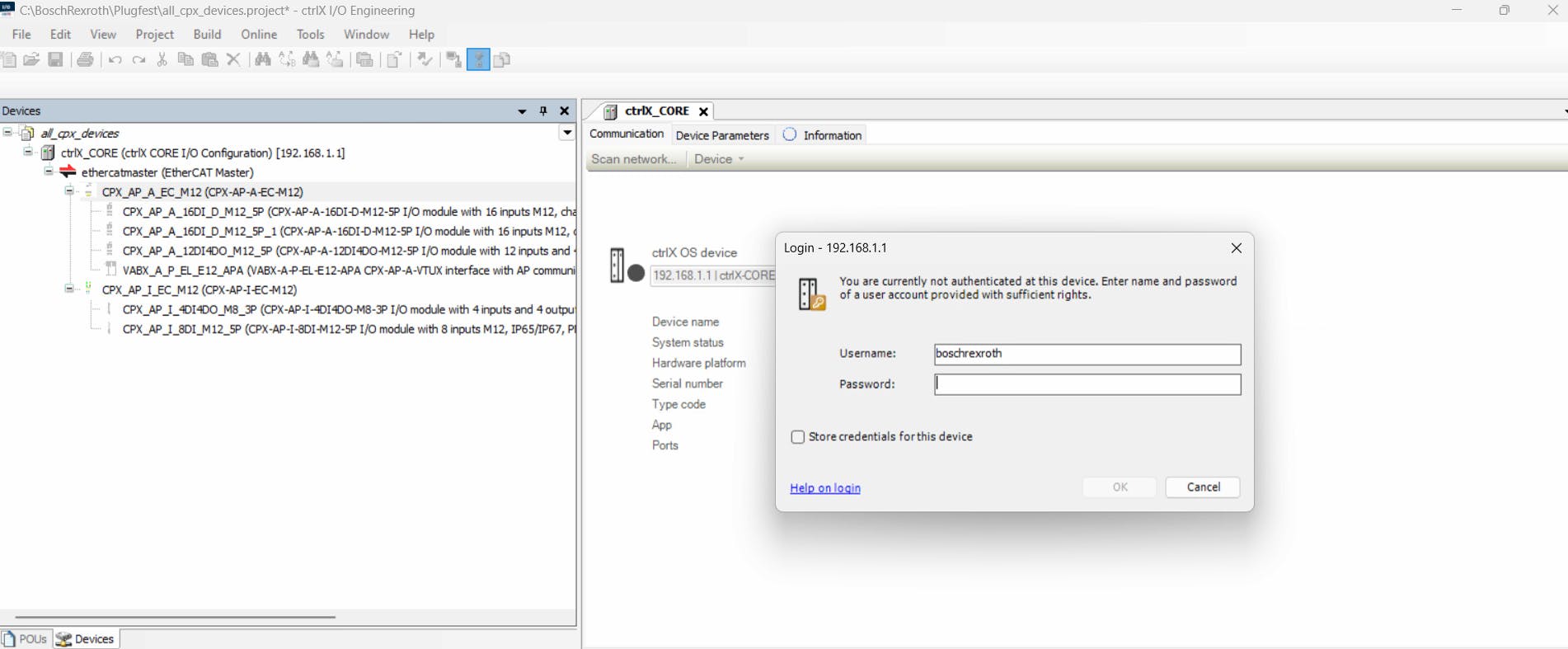
Task: Click the Delete X toolbar icon
Action: (x=233, y=59)
